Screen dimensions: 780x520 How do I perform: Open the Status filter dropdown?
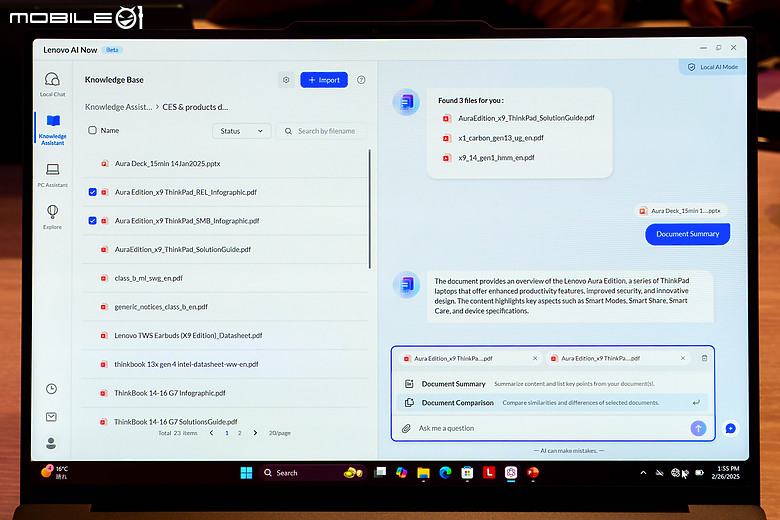click(241, 131)
